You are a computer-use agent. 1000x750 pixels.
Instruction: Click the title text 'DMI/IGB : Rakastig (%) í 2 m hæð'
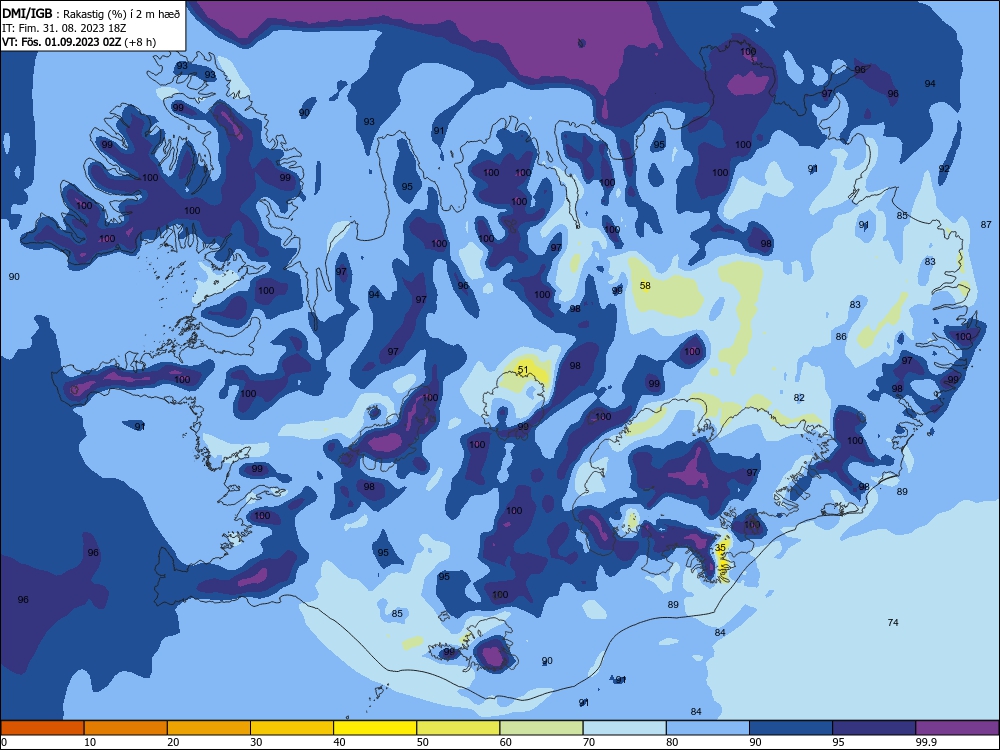91,13
